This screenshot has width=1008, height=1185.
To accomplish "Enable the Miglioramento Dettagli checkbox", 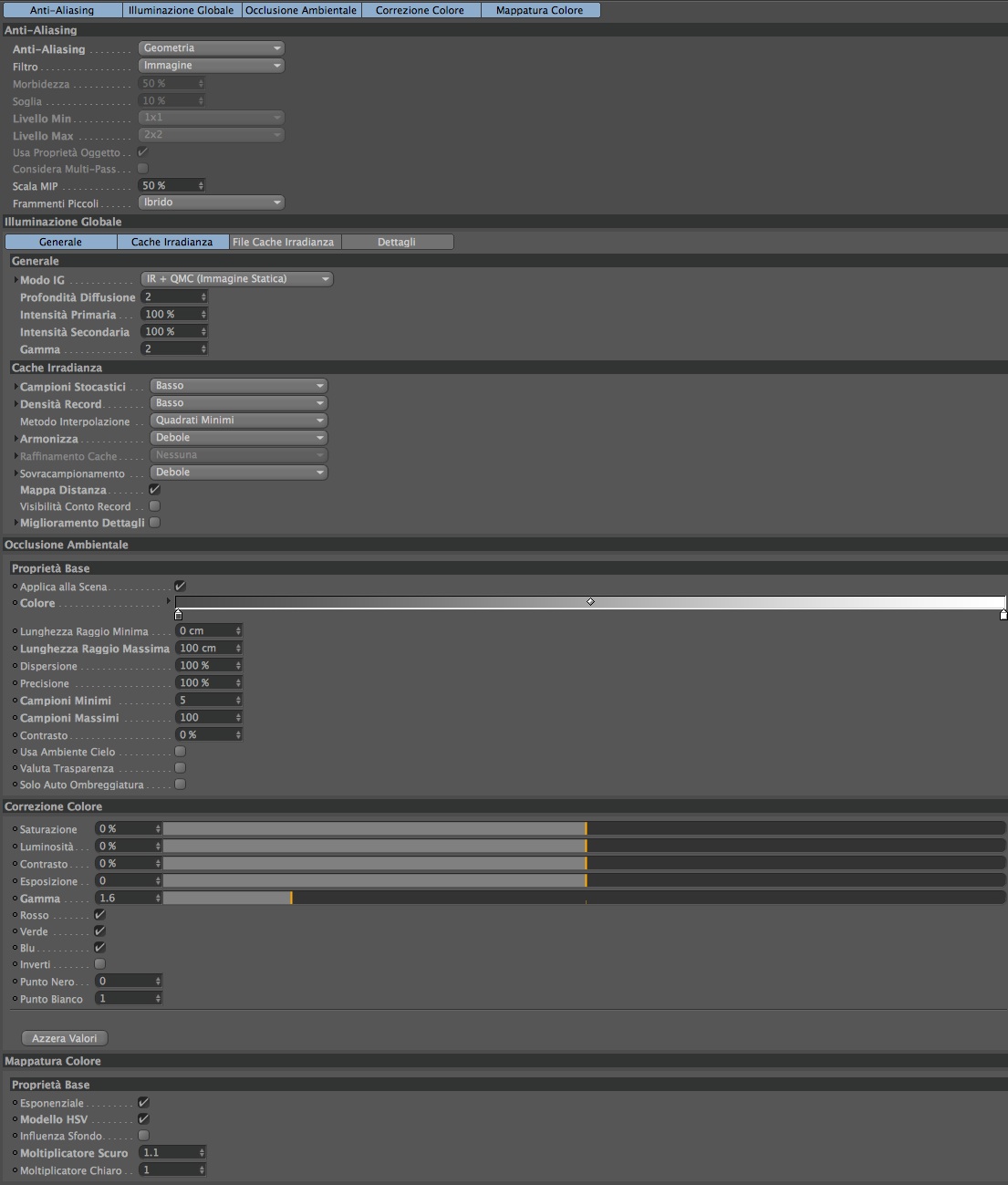I will (154, 523).
